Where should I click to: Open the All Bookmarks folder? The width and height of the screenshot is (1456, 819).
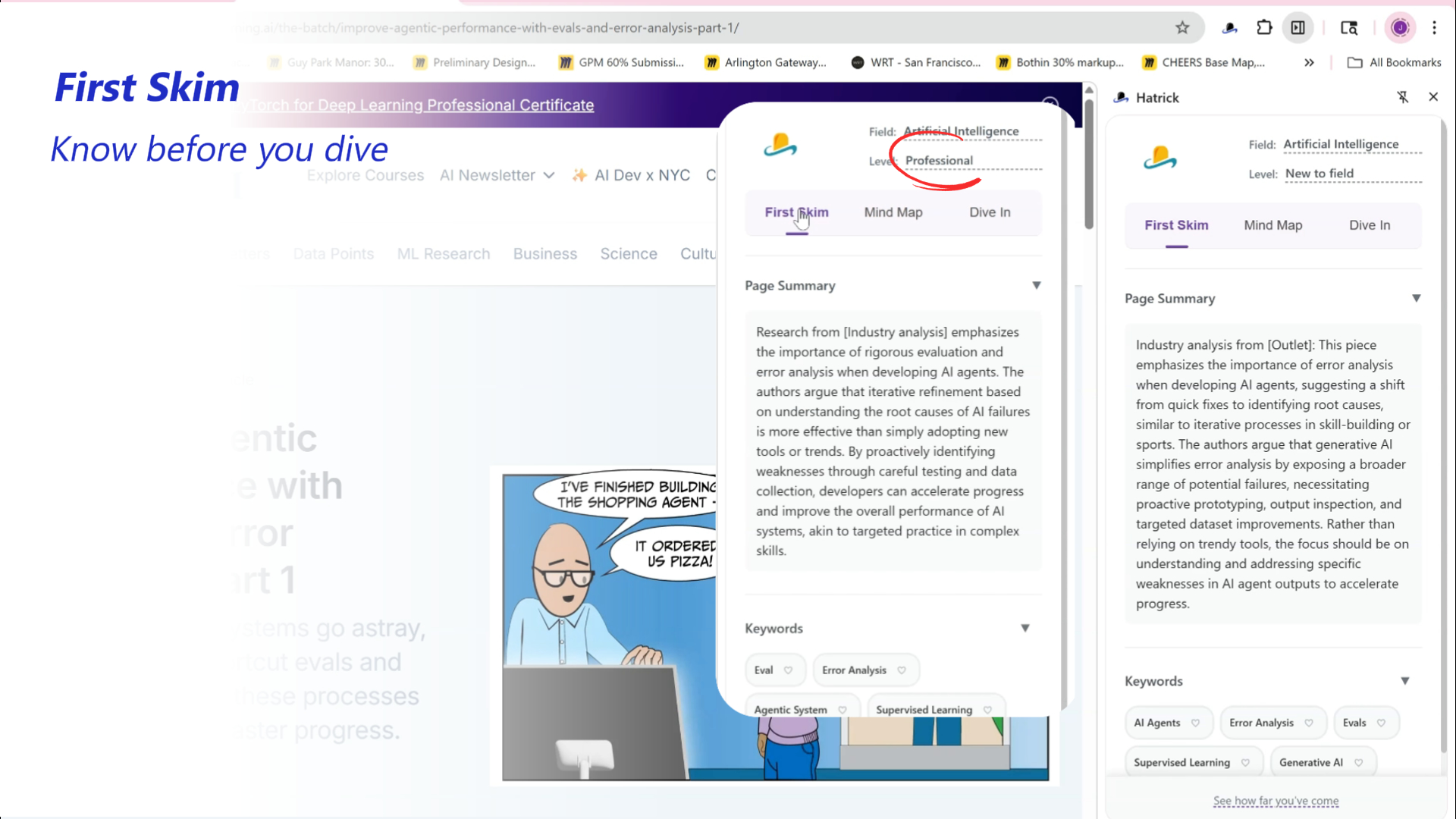[1394, 63]
